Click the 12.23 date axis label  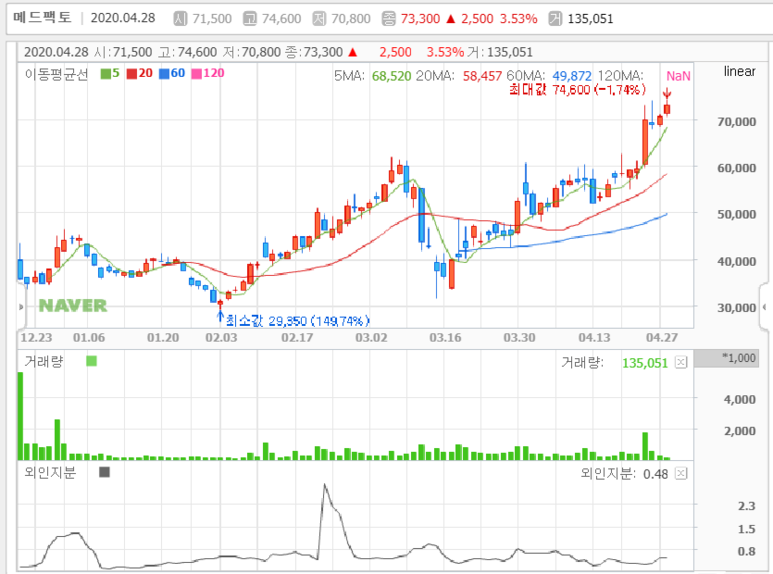36,338
